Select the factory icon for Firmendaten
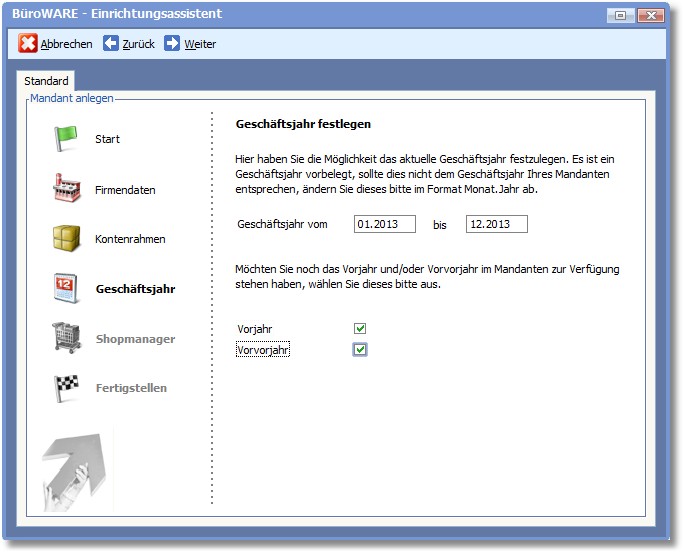 point(66,188)
